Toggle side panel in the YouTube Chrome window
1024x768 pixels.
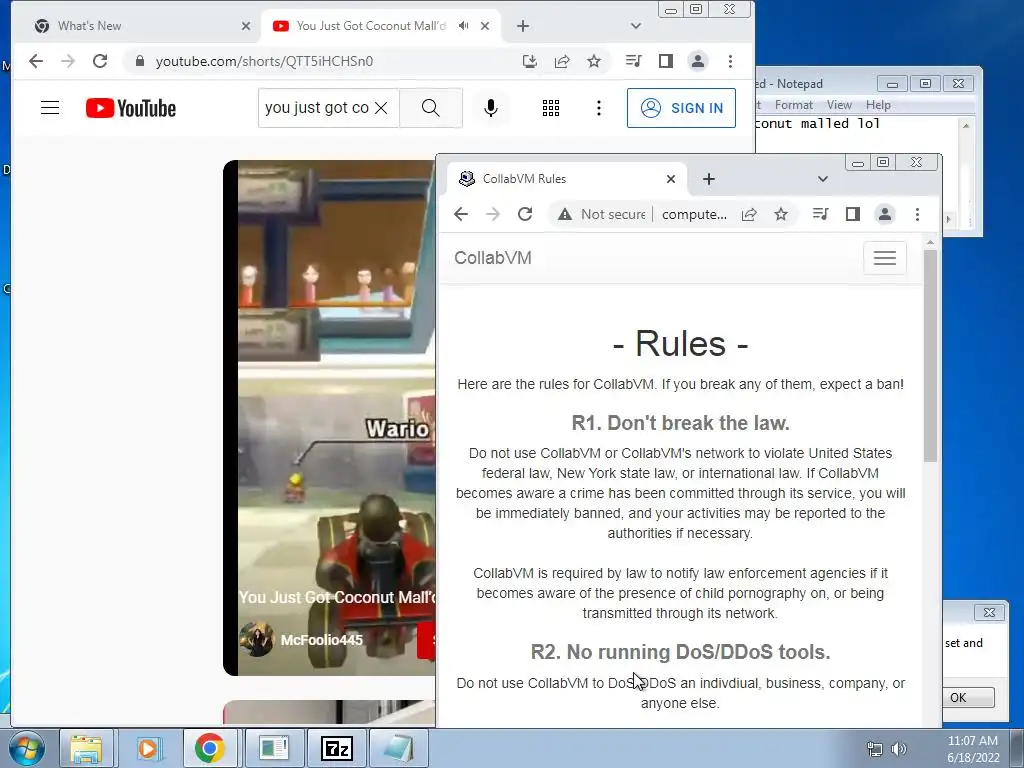pyautogui.click(x=665, y=61)
